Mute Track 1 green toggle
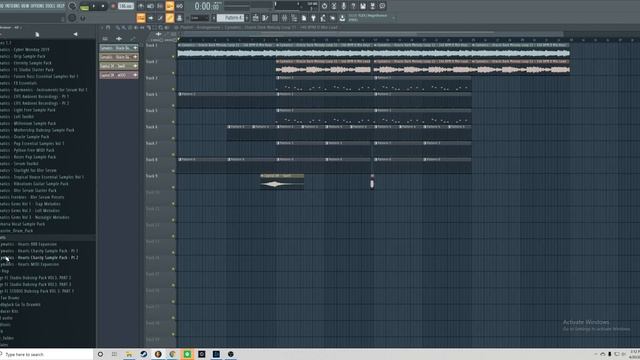Viewport: 640px width, 360px height. [173, 57]
